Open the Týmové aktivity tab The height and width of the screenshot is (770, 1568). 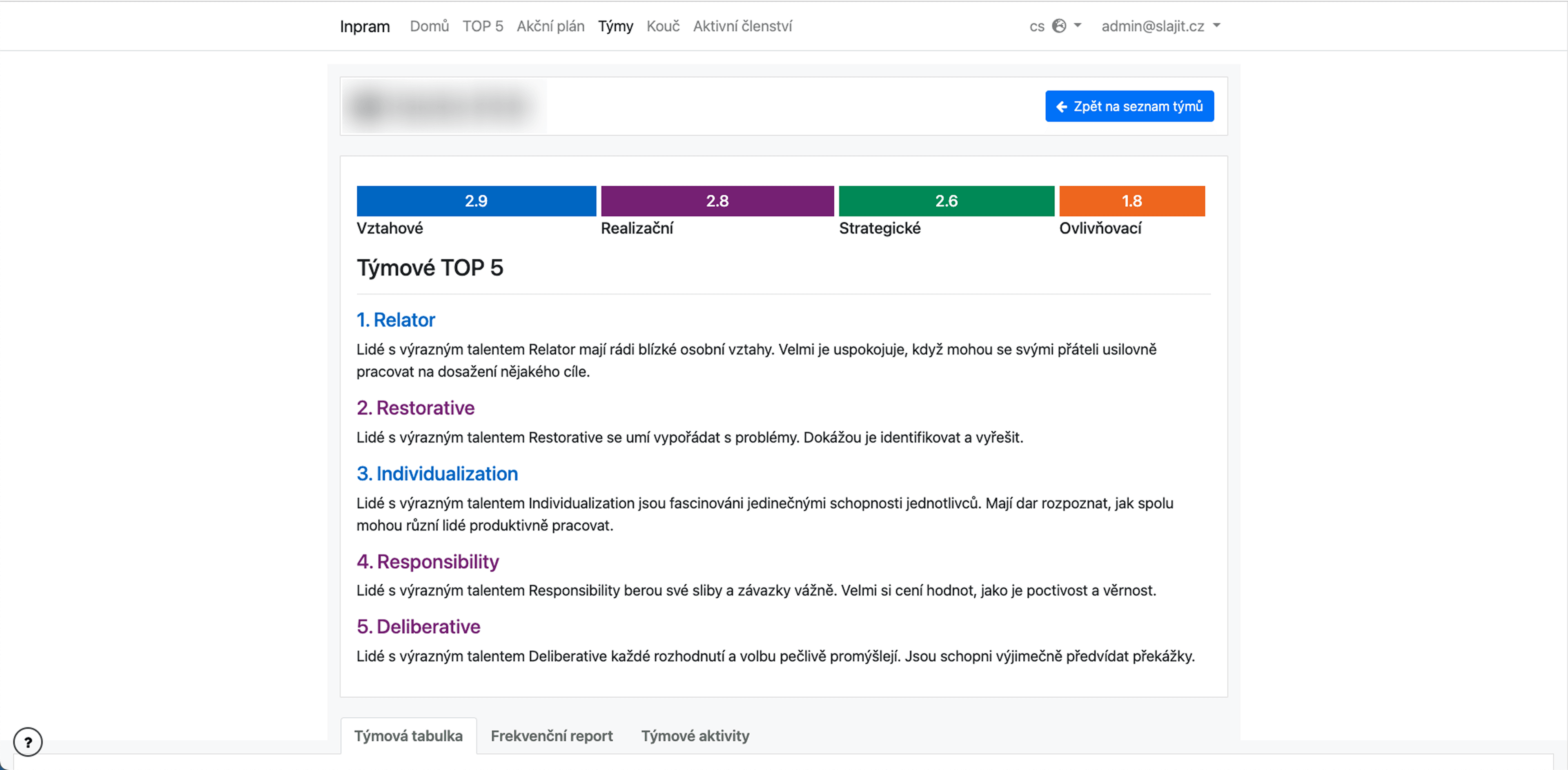(x=695, y=736)
